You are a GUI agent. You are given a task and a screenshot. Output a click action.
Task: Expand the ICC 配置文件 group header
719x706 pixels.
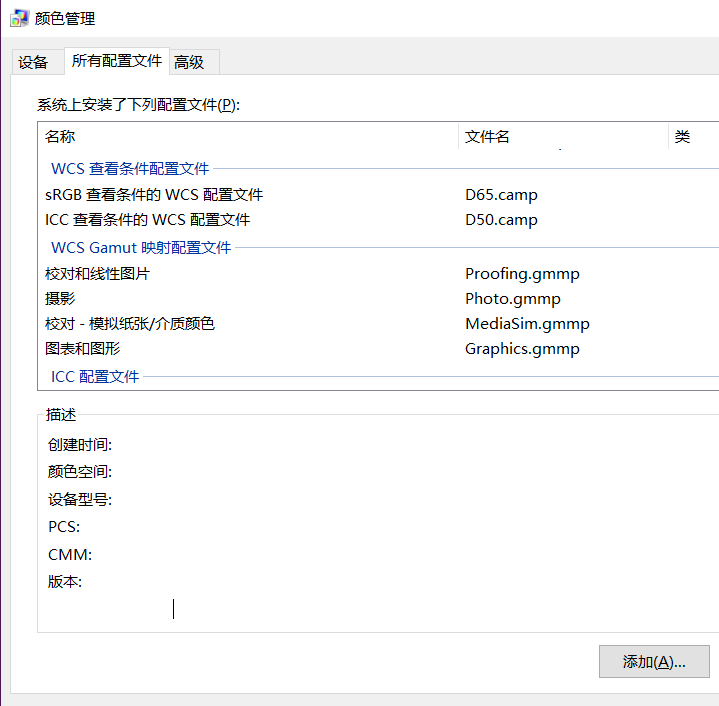tap(95, 377)
